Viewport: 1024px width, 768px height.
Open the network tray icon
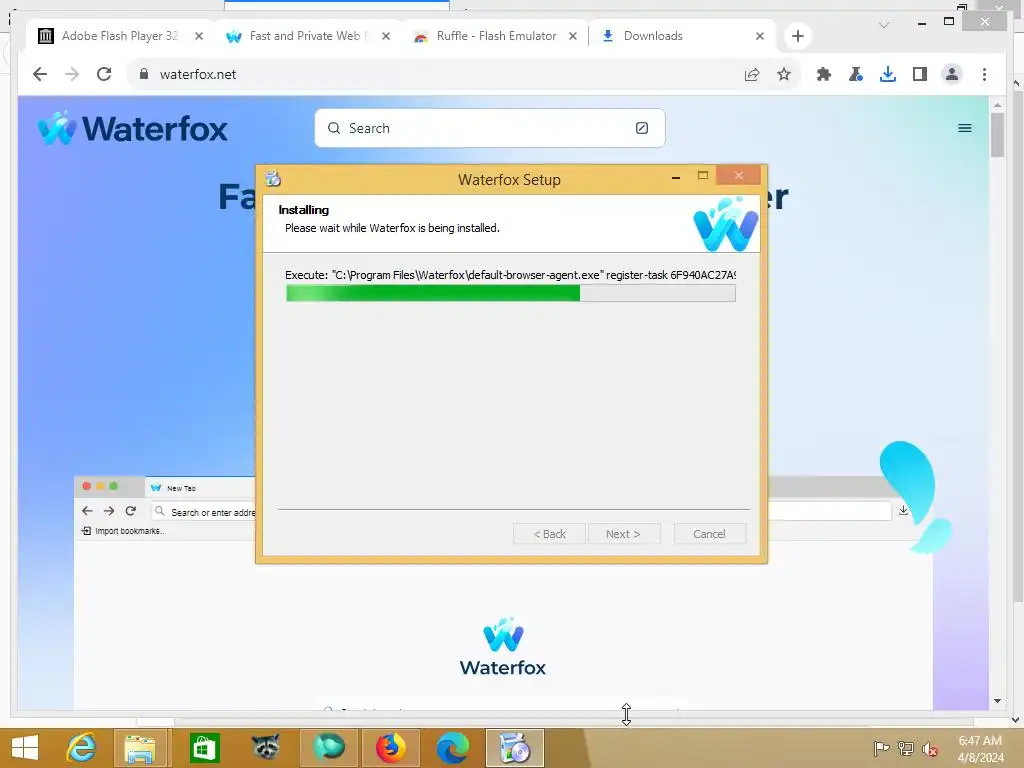pos(906,748)
